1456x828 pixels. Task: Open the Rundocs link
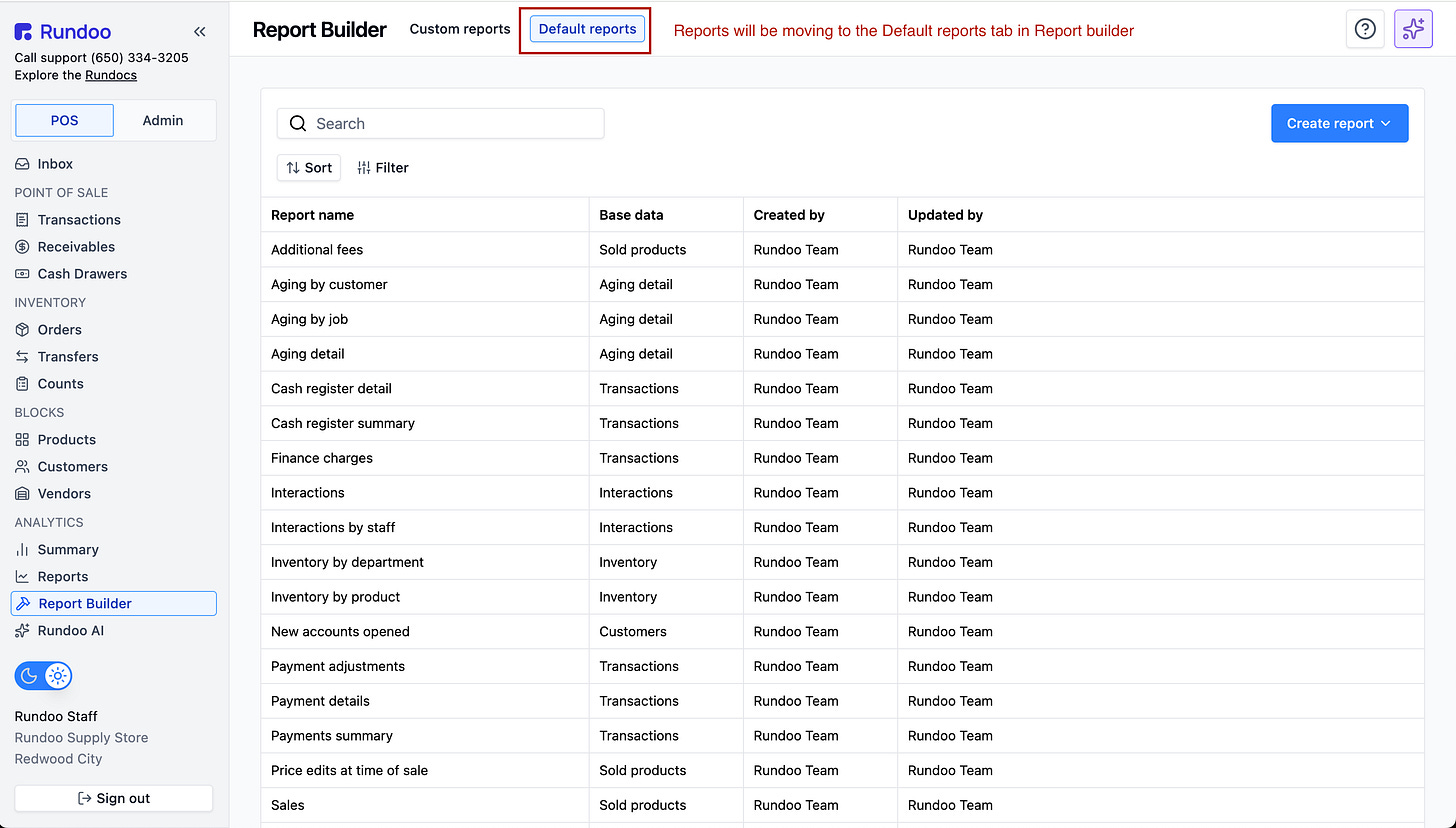coord(111,75)
